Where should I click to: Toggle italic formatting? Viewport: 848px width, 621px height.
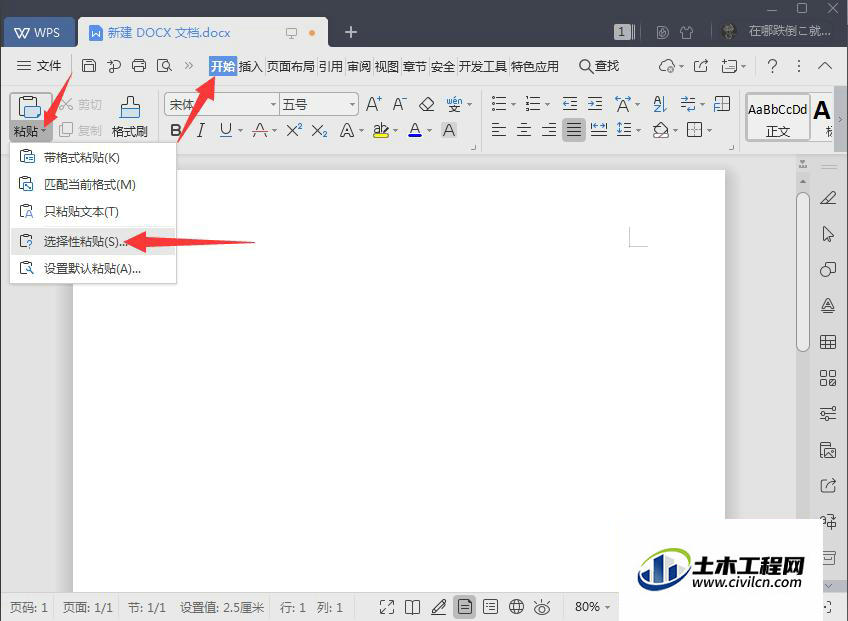click(201, 130)
